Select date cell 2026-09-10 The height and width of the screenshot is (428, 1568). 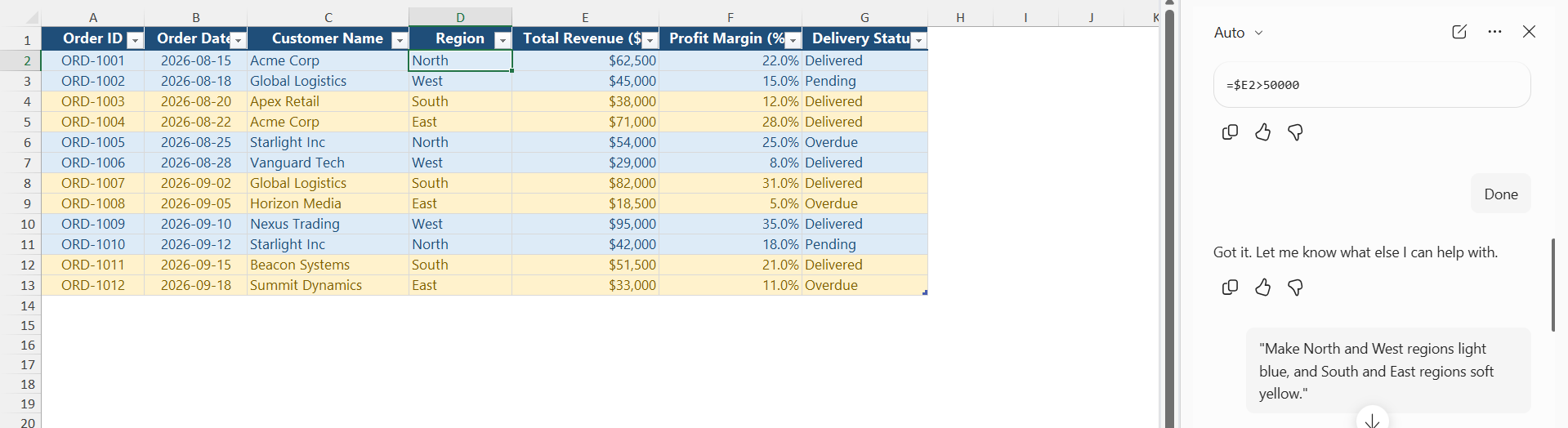[x=196, y=224]
